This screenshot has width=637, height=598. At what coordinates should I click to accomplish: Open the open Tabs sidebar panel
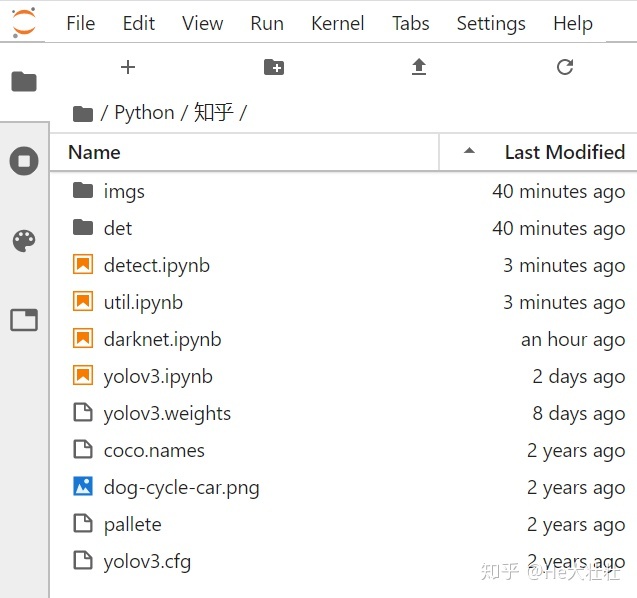tap(24, 320)
